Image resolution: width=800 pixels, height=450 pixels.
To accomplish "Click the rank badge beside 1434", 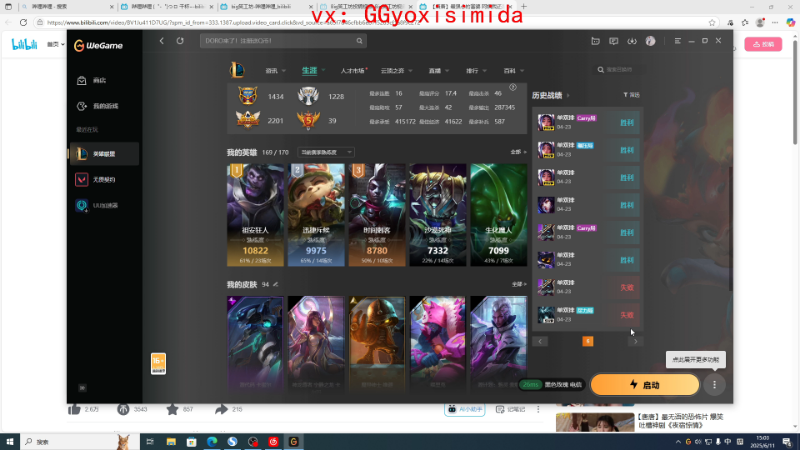I will pyautogui.click(x=247, y=95).
